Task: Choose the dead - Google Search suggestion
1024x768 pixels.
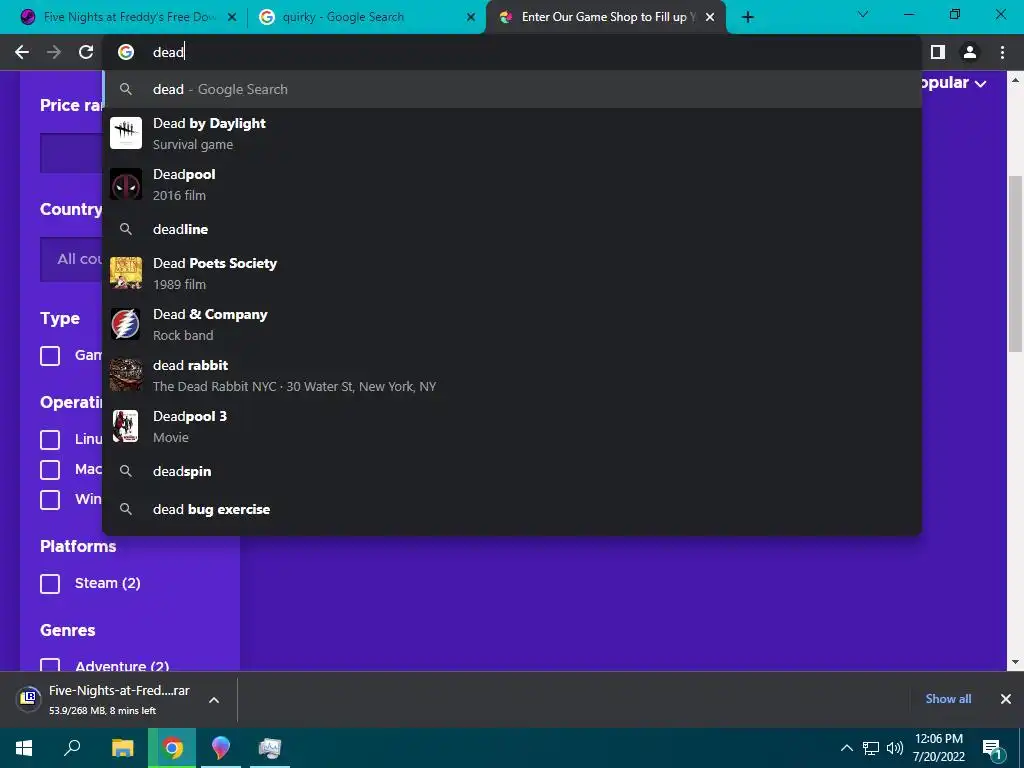Action: tap(512, 89)
